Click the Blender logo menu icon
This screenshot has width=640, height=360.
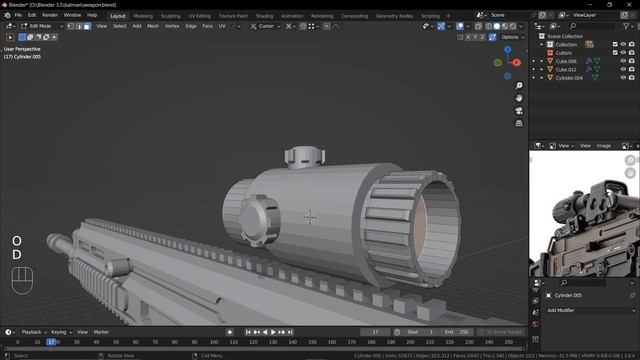click(7, 15)
